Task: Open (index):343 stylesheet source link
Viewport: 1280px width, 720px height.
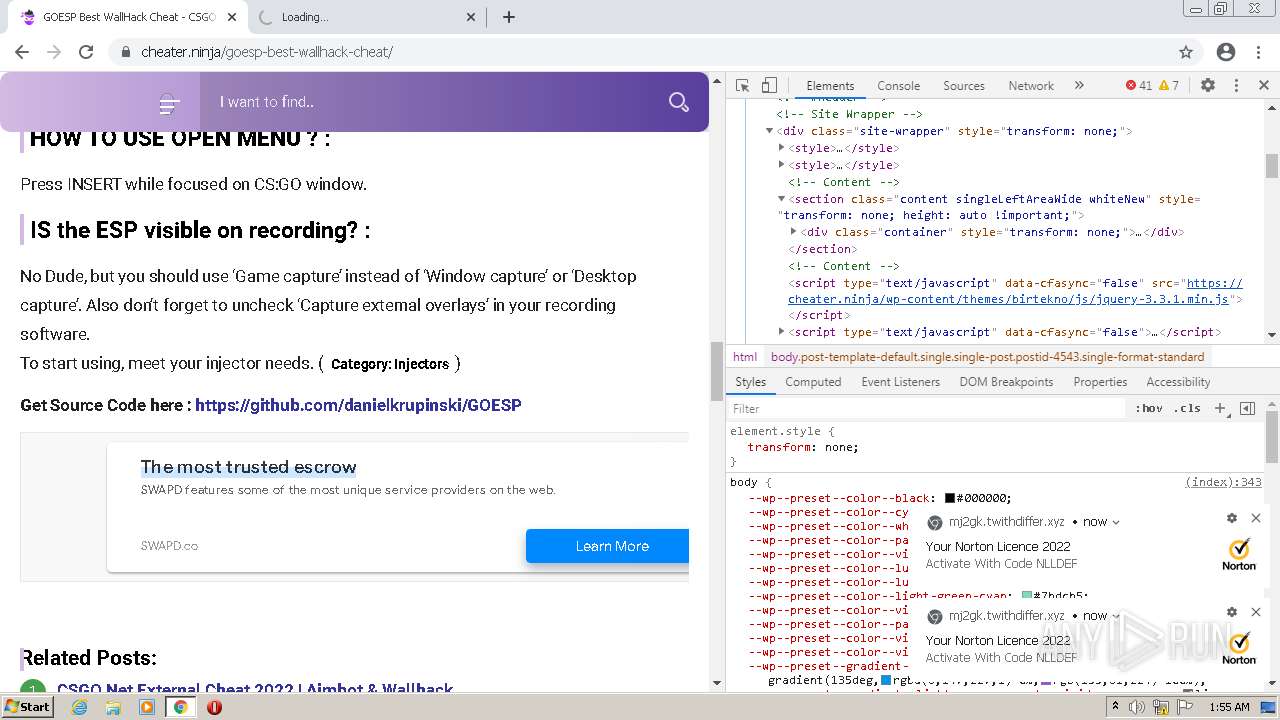Action: [x=1223, y=482]
